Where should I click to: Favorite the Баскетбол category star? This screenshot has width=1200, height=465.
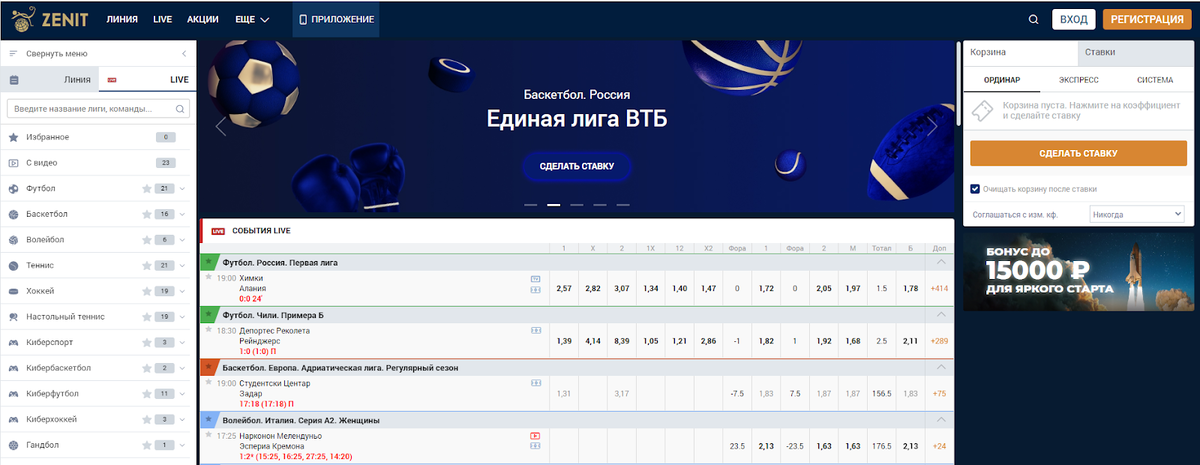[x=146, y=214]
